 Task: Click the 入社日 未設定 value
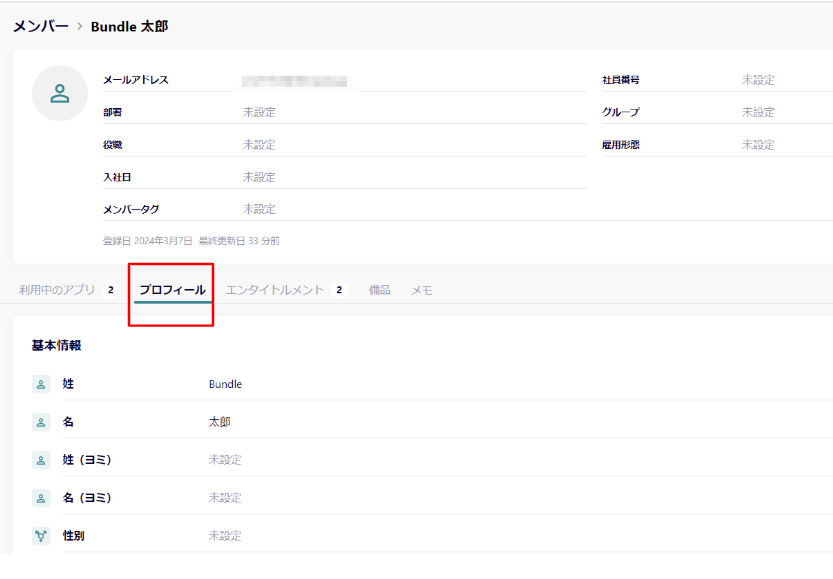(259, 177)
